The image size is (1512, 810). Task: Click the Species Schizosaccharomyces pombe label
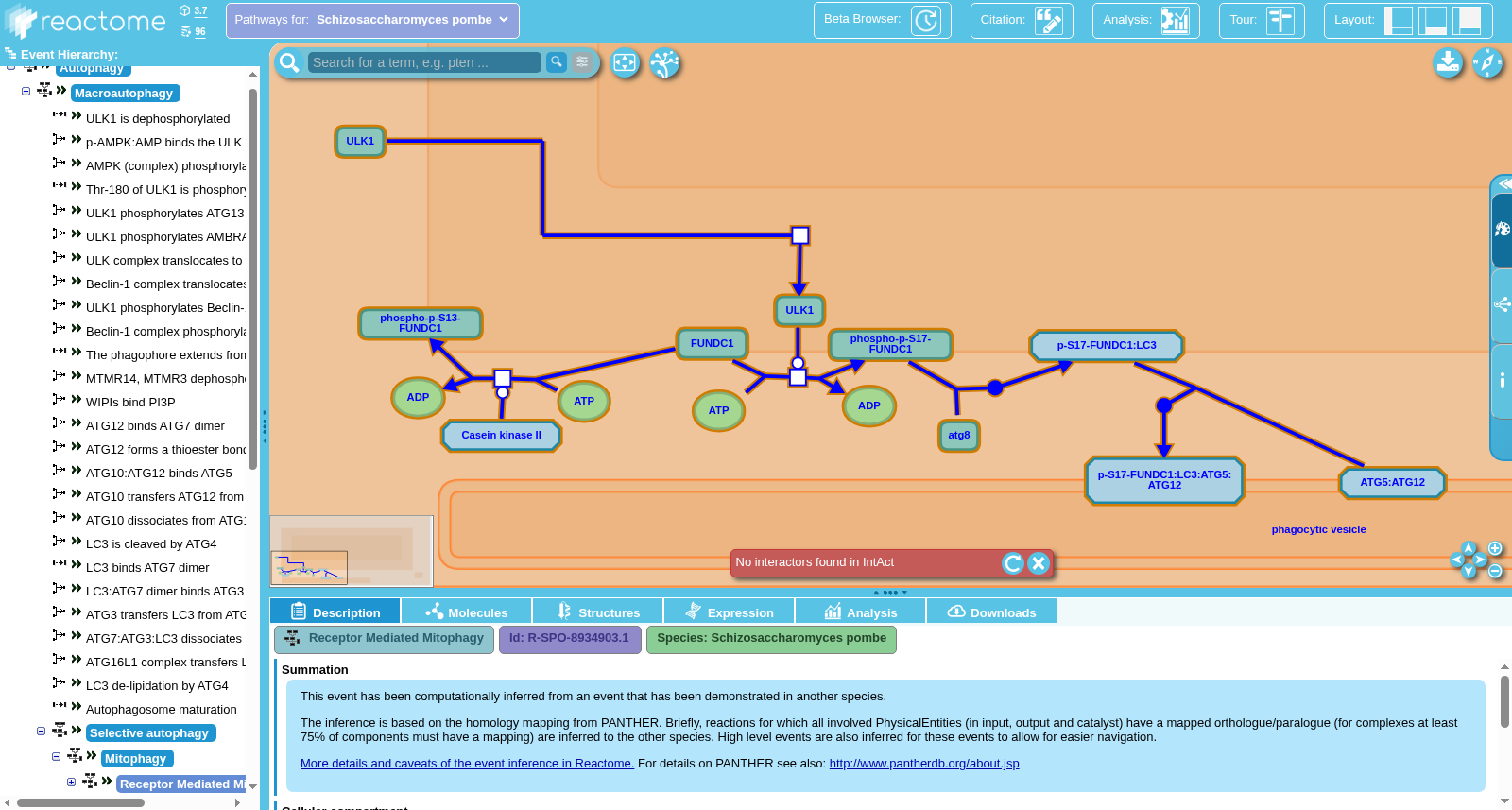[x=771, y=639]
